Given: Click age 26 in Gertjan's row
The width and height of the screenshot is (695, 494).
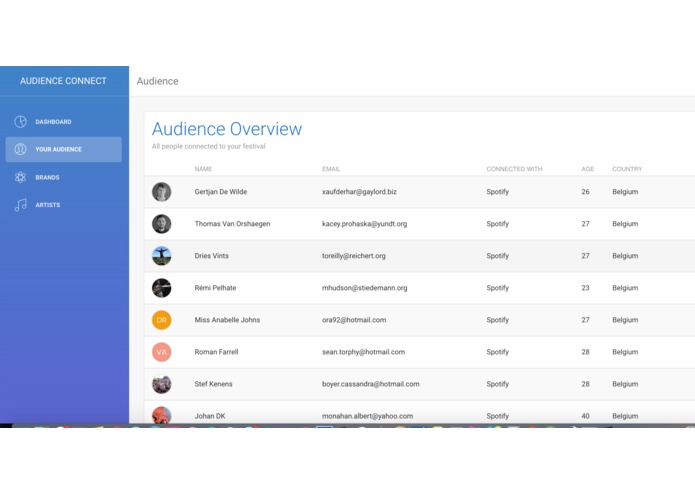Looking at the screenshot, I should point(586,192).
